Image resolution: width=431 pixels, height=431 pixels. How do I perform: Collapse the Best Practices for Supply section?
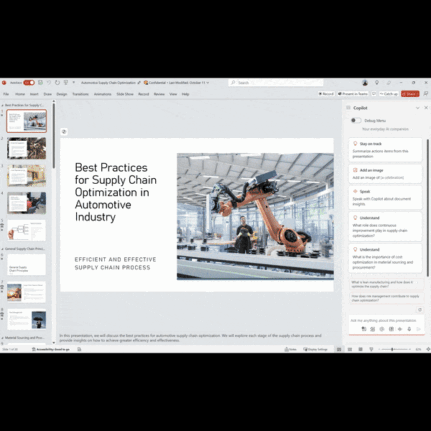[x=2, y=105]
